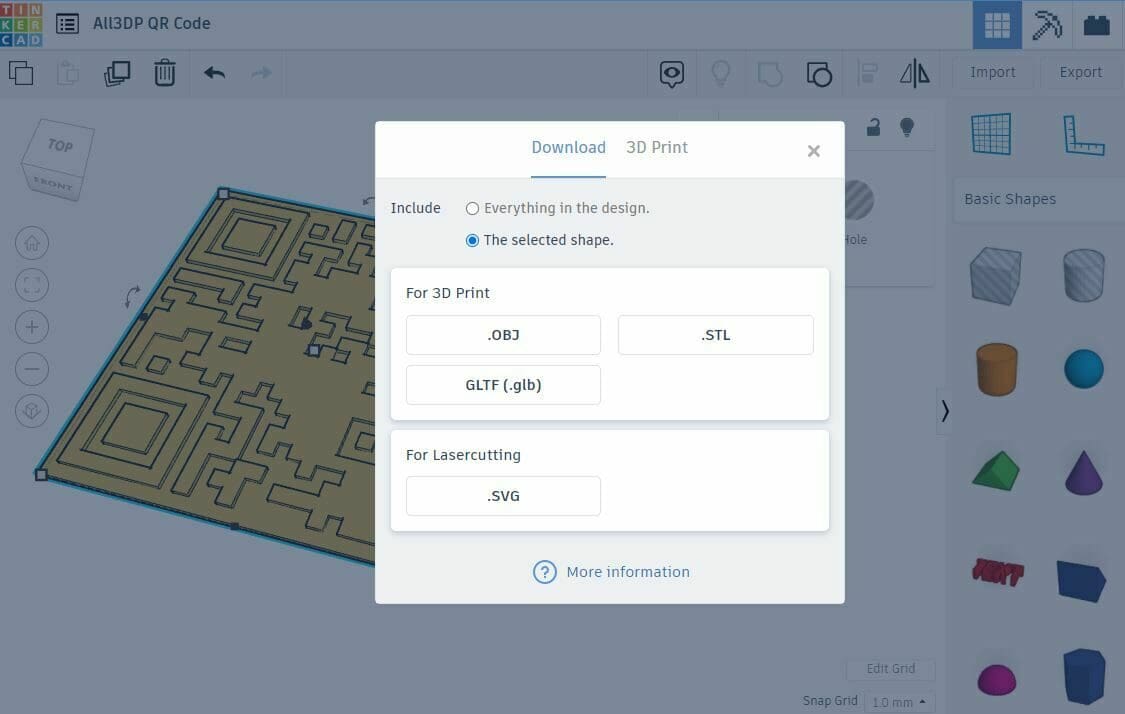Switch to 3D design grid view
The image size is (1125, 714).
[x=997, y=25]
